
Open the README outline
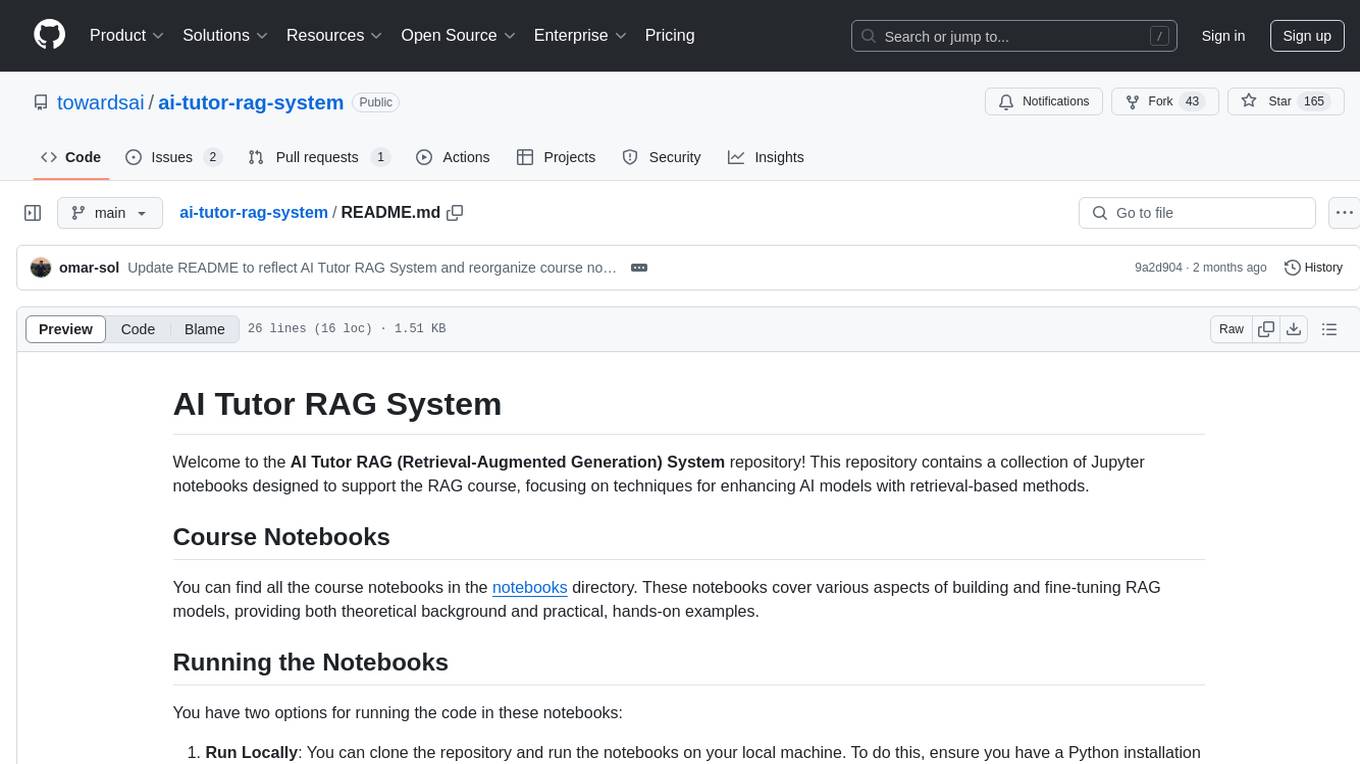pyautogui.click(x=1329, y=329)
